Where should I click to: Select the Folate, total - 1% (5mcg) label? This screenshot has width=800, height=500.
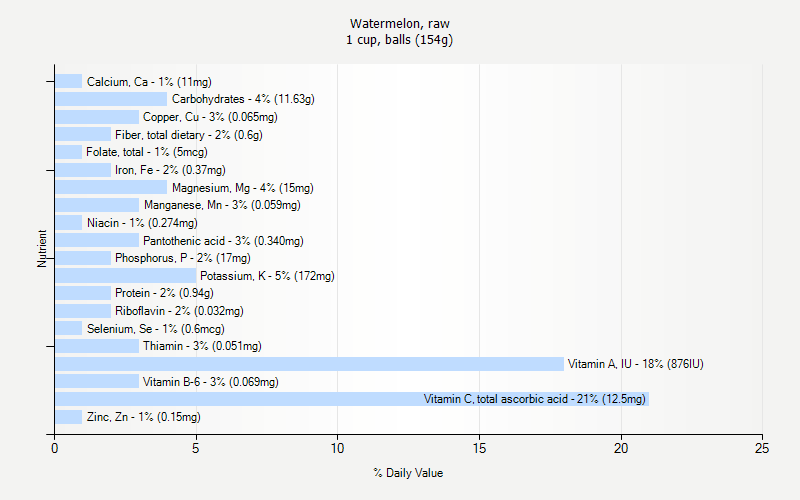147,152
